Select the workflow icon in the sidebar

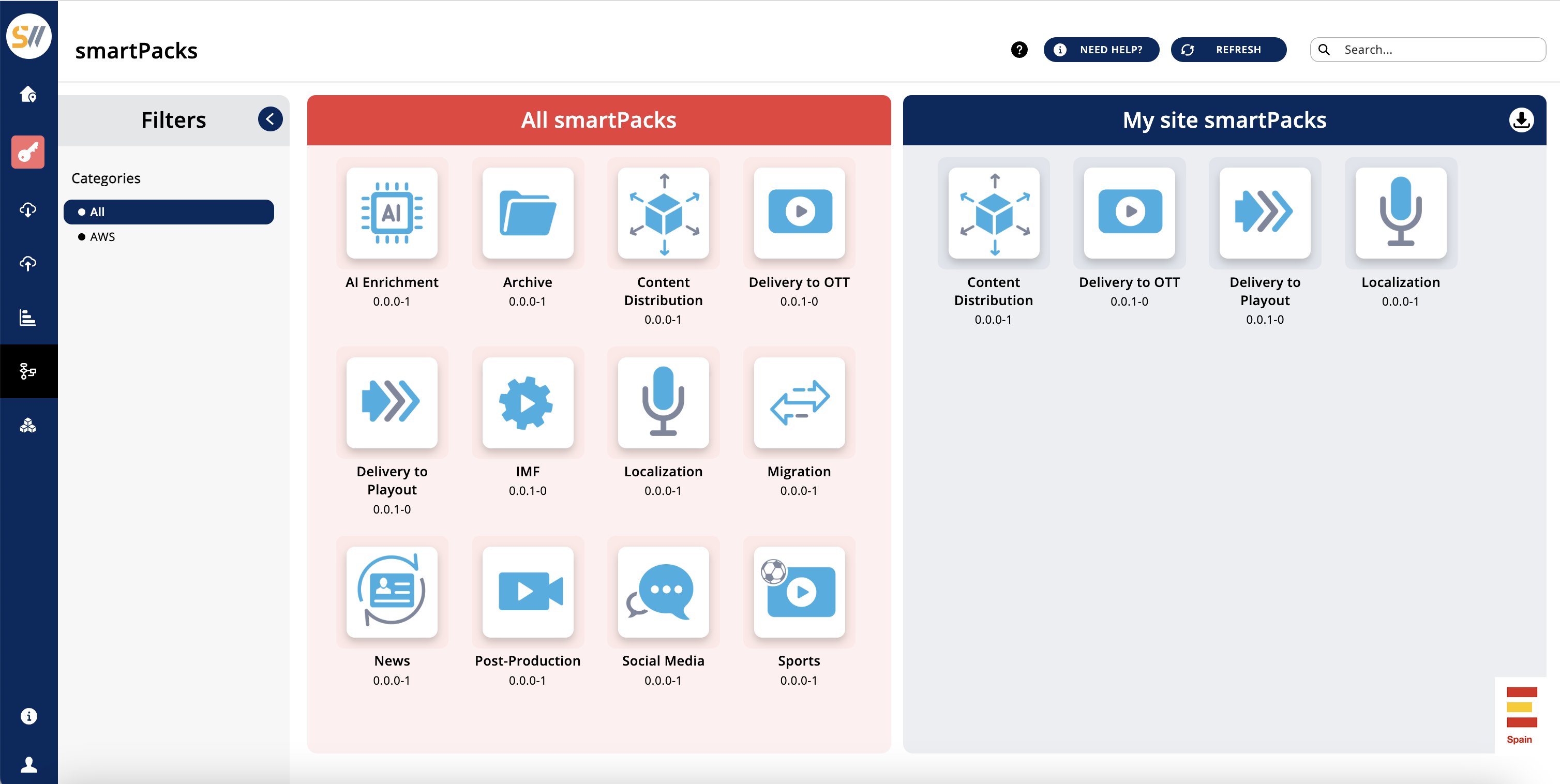(28, 372)
